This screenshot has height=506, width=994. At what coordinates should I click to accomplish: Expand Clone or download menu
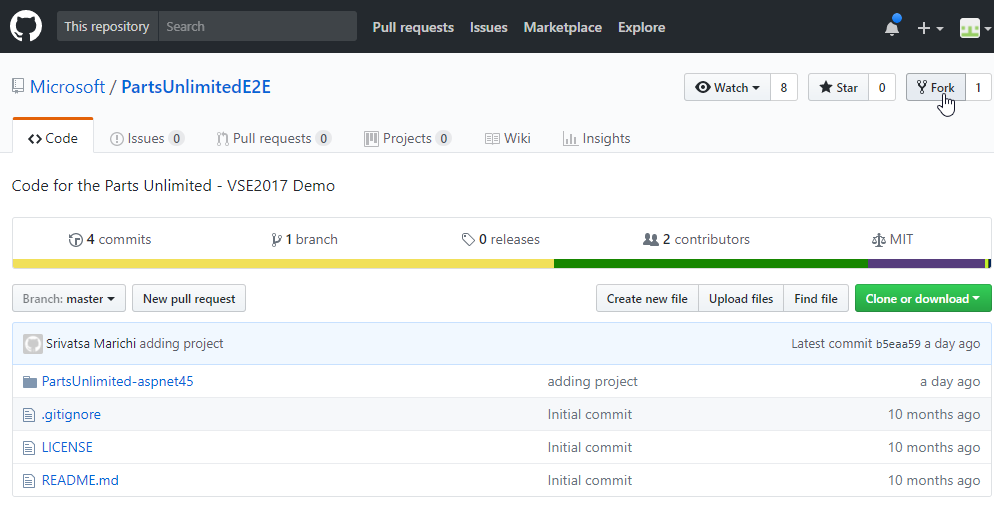coord(923,299)
